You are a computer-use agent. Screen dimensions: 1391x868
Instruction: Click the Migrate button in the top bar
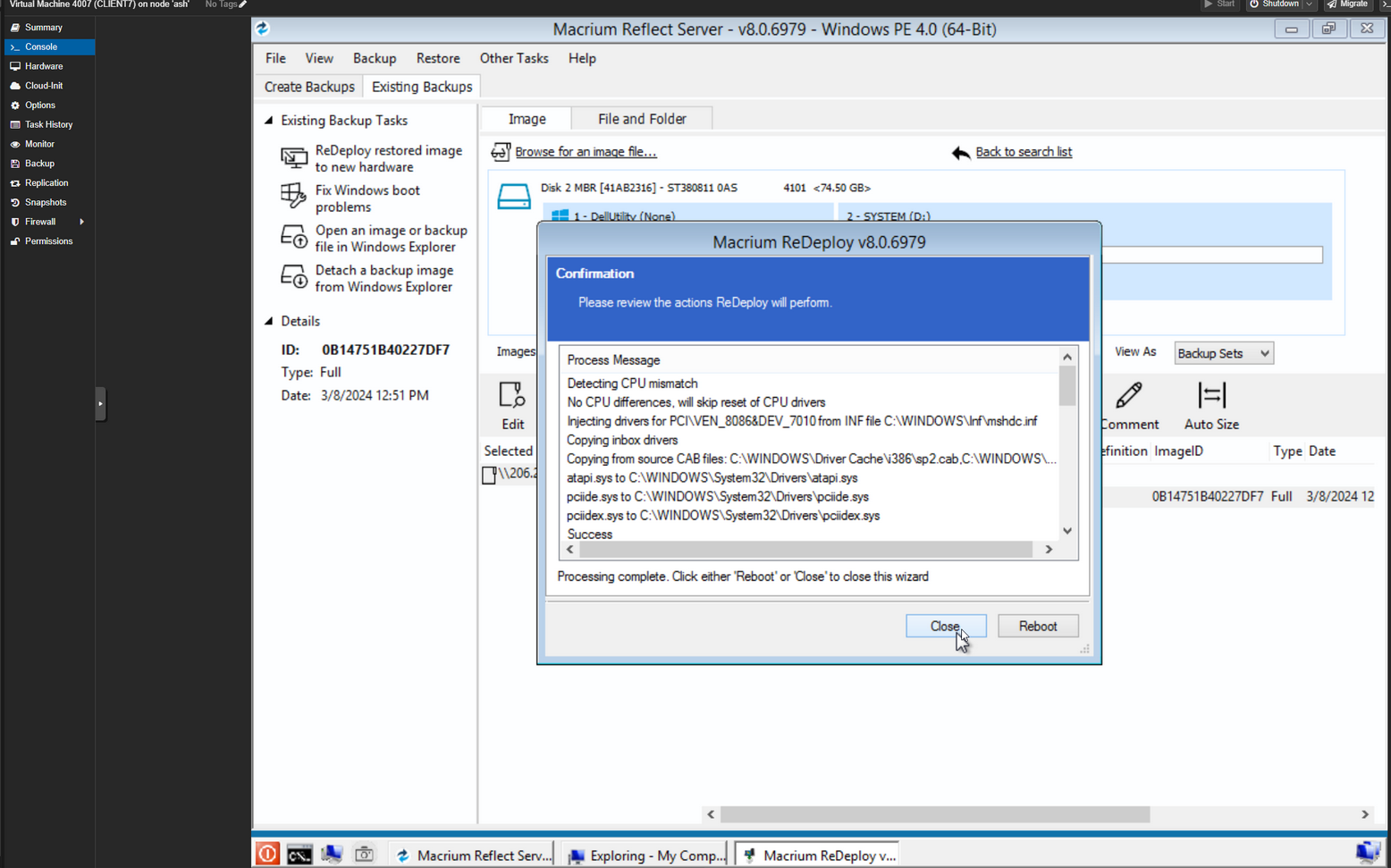point(1347,4)
